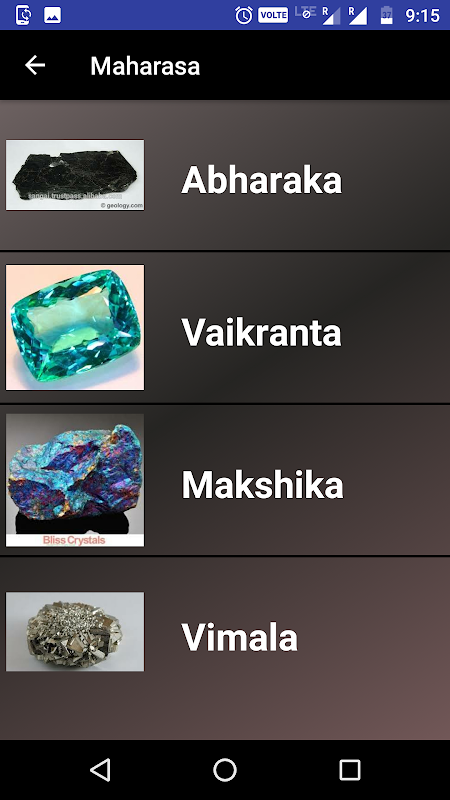This screenshot has width=450, height=800.
Task: Open the Abharaka list entry
Action: click(225, 175)
